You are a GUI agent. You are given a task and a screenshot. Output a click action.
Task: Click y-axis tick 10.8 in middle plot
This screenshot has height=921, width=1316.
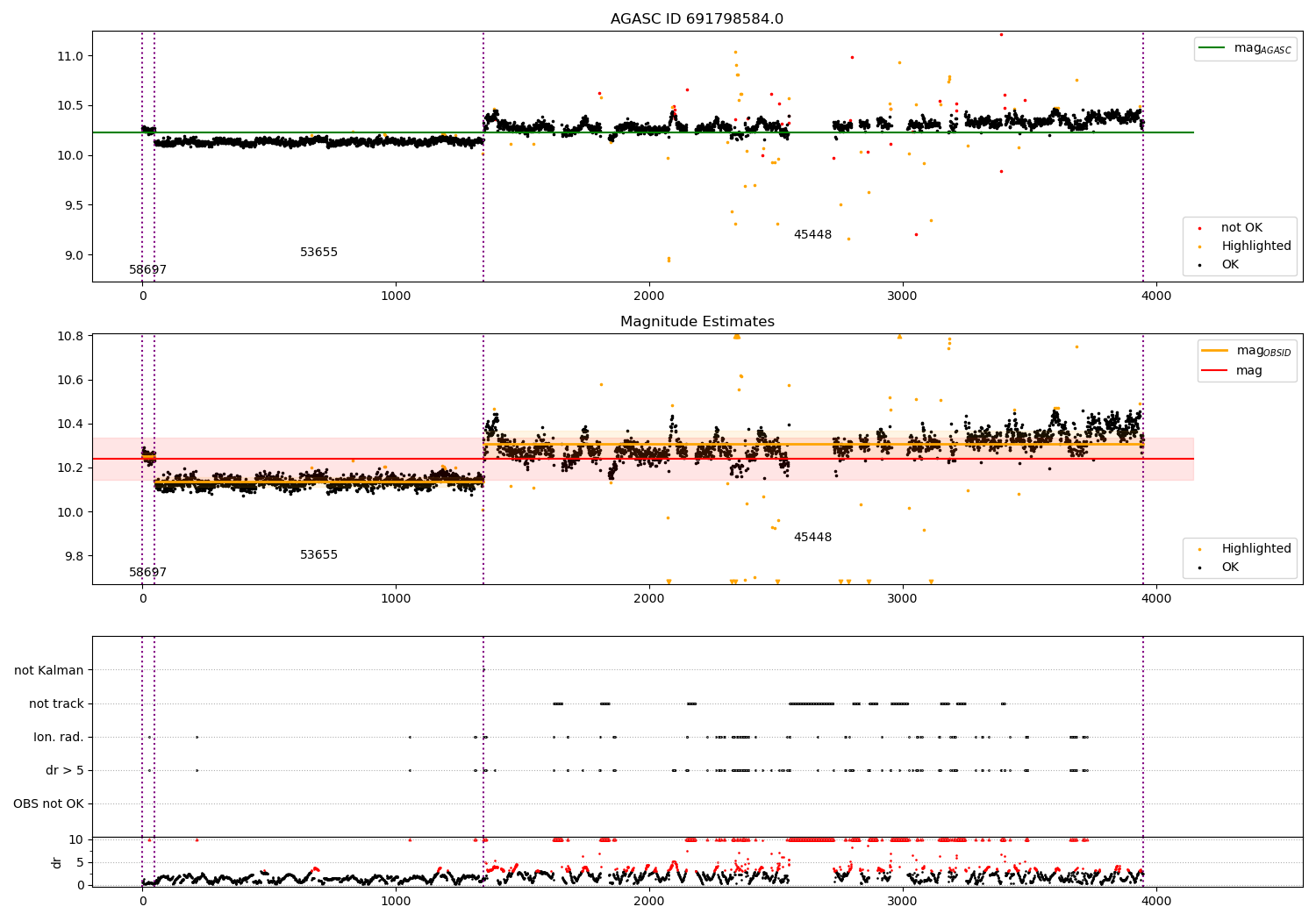click(70, 337)
